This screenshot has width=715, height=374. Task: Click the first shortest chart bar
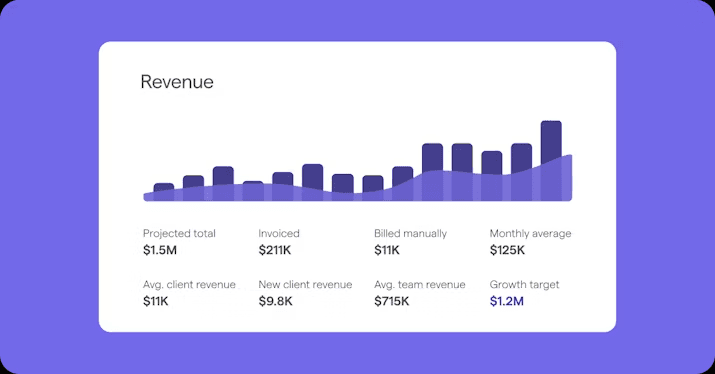point(164,192)
